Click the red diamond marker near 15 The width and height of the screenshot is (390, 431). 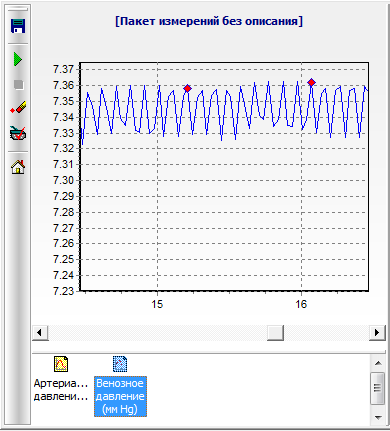click(x=188, y=88)
